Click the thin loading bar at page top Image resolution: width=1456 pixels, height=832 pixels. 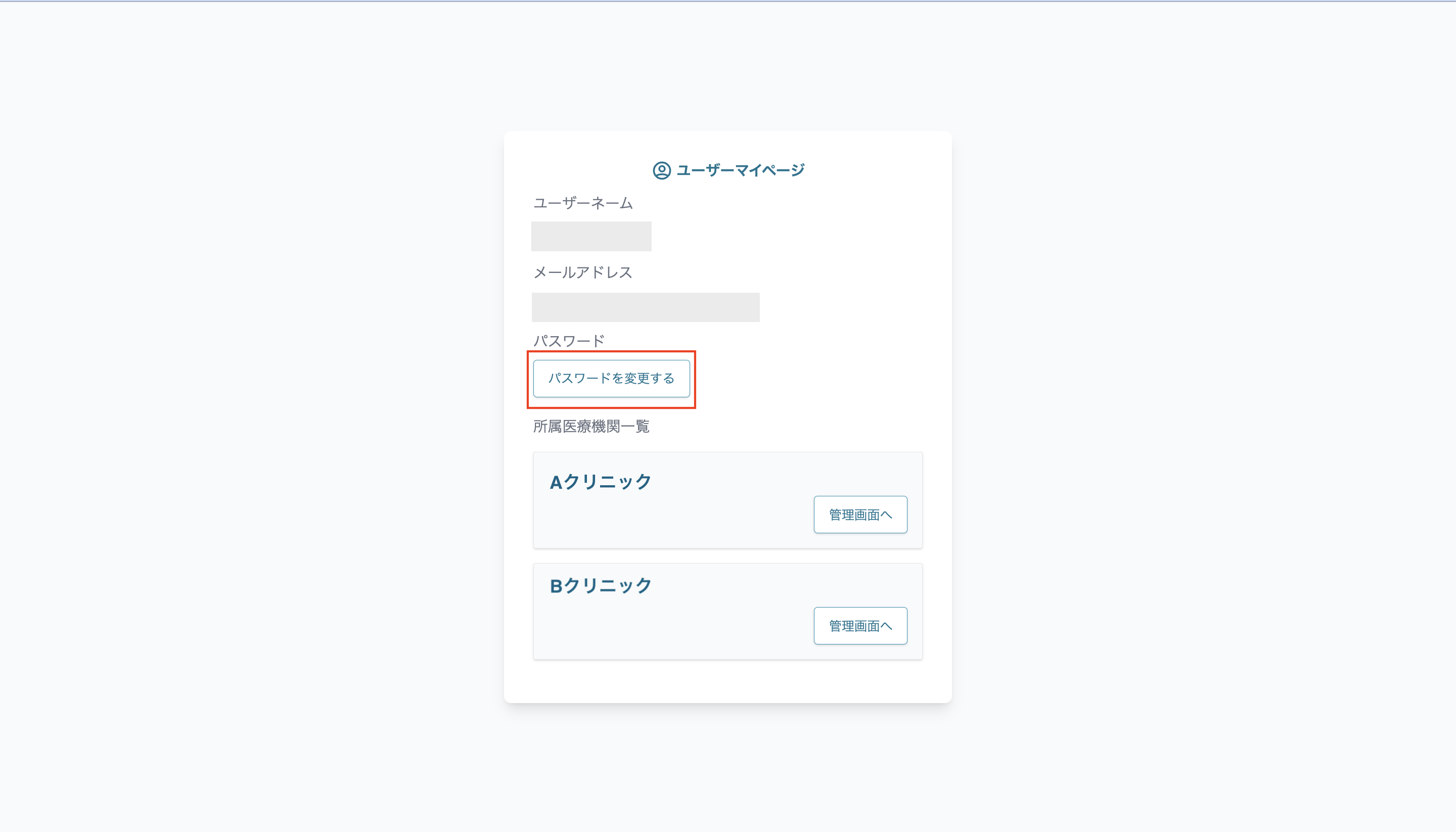click(728, 1)
